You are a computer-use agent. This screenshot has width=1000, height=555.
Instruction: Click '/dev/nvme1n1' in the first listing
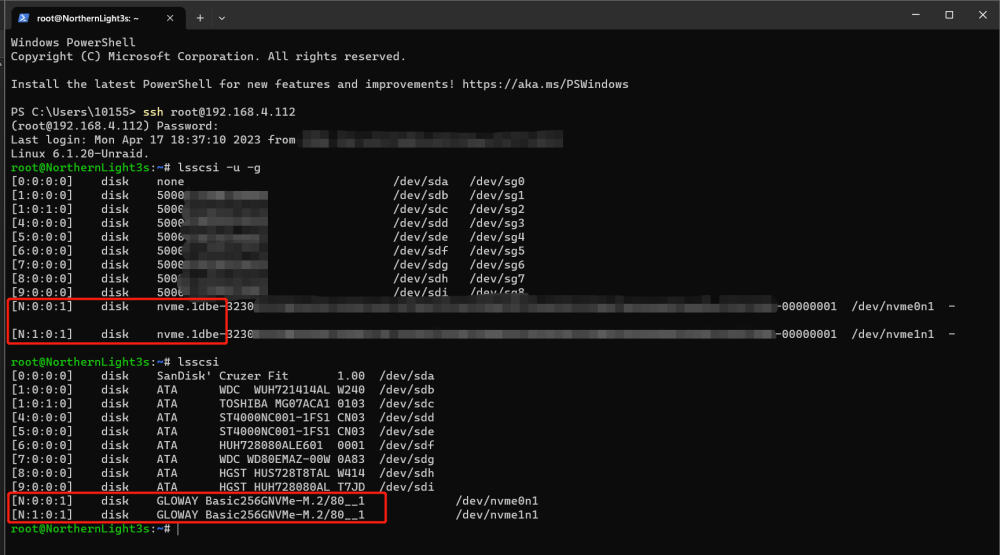click(893, 334)
